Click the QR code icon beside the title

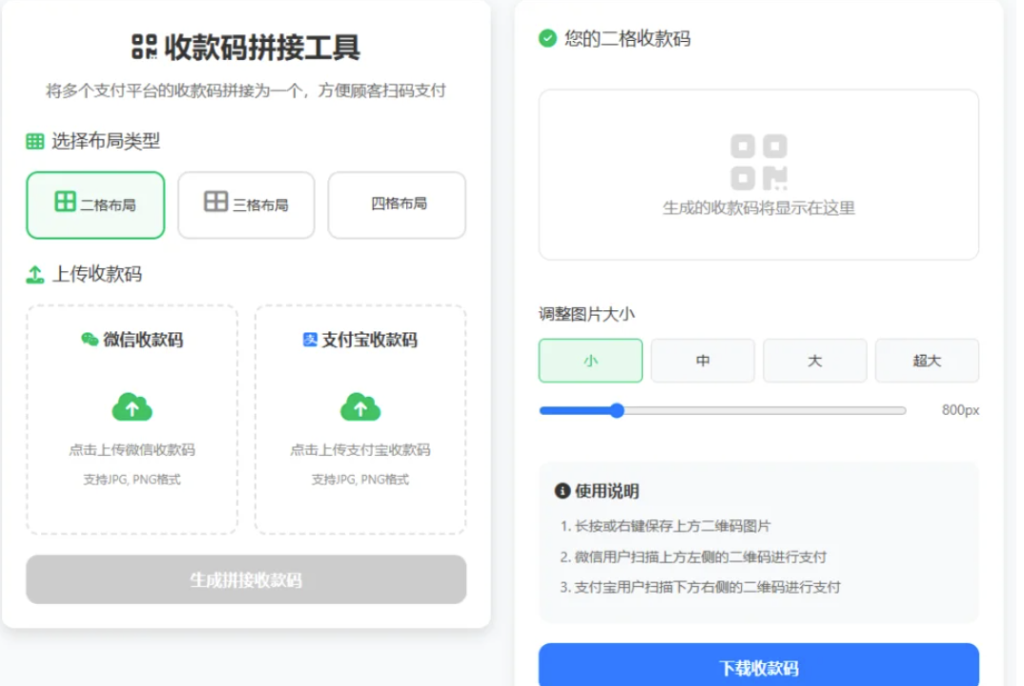click(144, 46)
